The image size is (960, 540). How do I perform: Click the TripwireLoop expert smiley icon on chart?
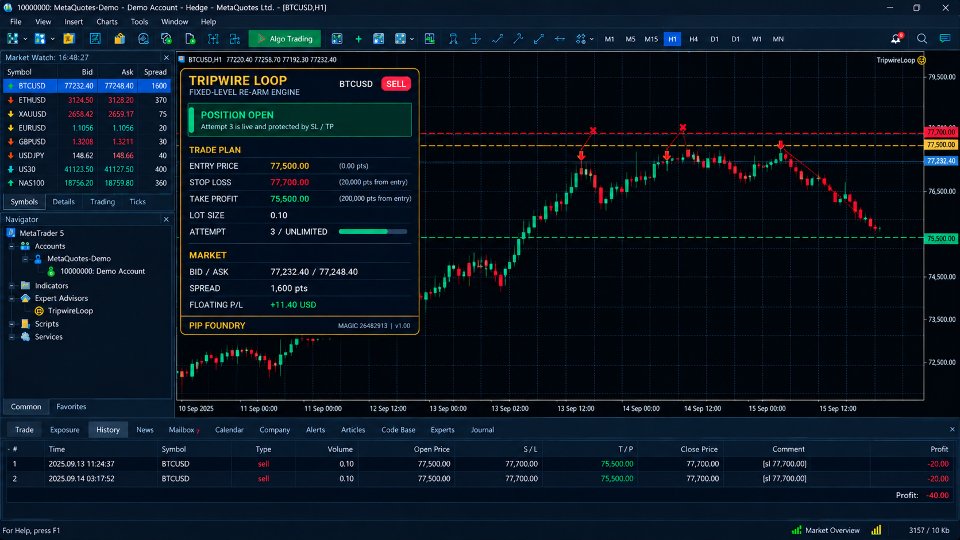[921, 60]
